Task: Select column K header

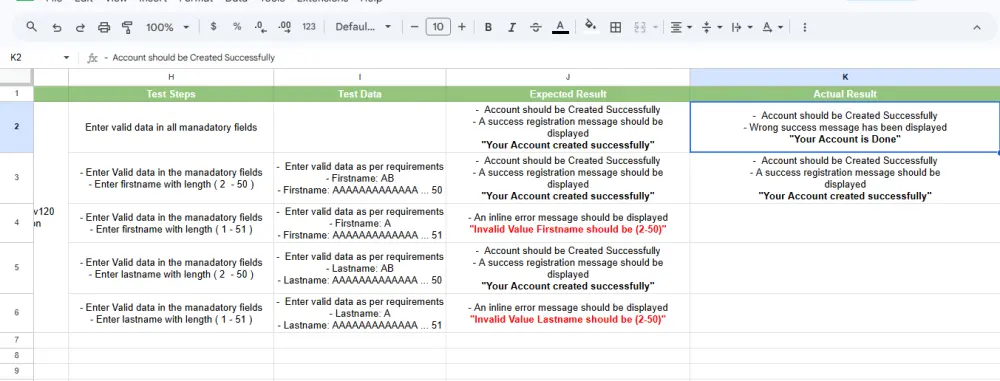Action: 845,77
